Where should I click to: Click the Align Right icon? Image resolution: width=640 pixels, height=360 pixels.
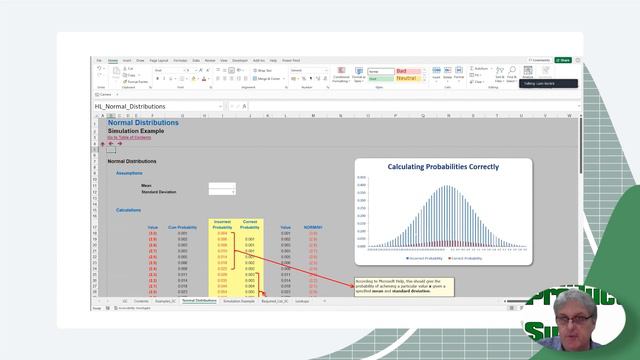(232, 78)
